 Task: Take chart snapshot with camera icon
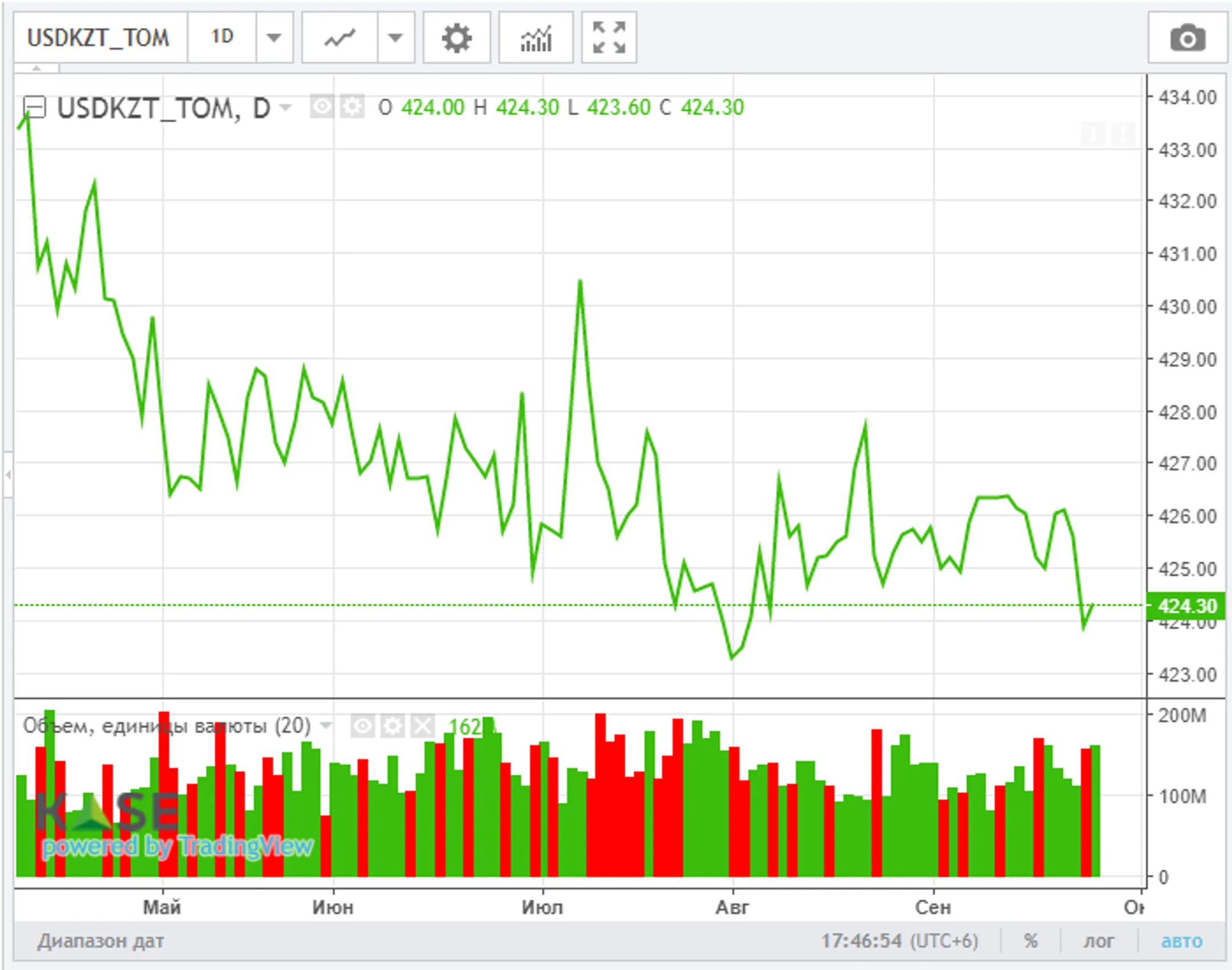tap(1188, 38)
